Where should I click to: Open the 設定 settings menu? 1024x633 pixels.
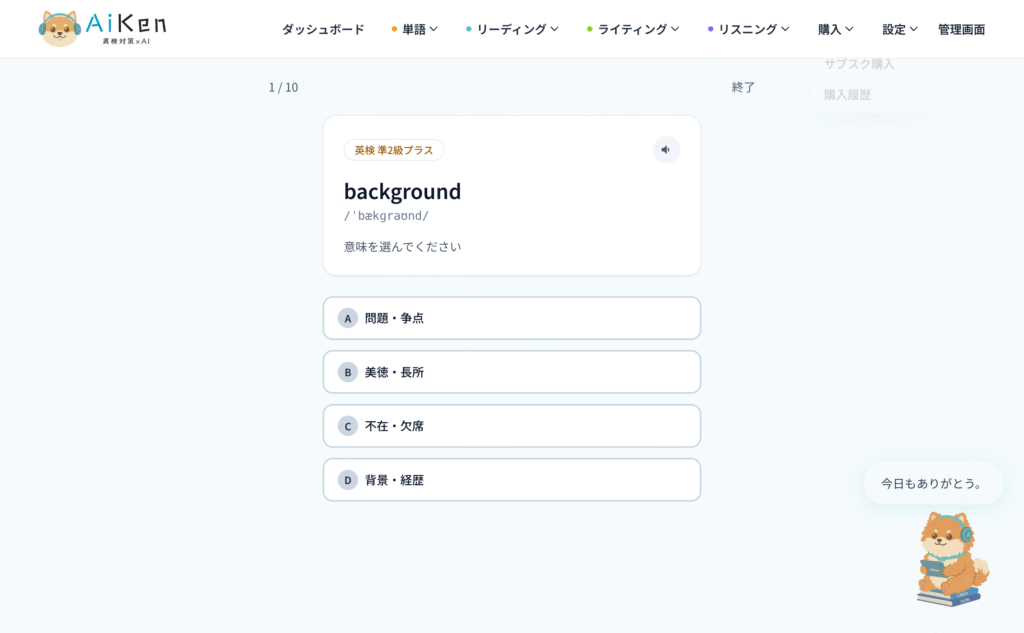coord(900,29)
